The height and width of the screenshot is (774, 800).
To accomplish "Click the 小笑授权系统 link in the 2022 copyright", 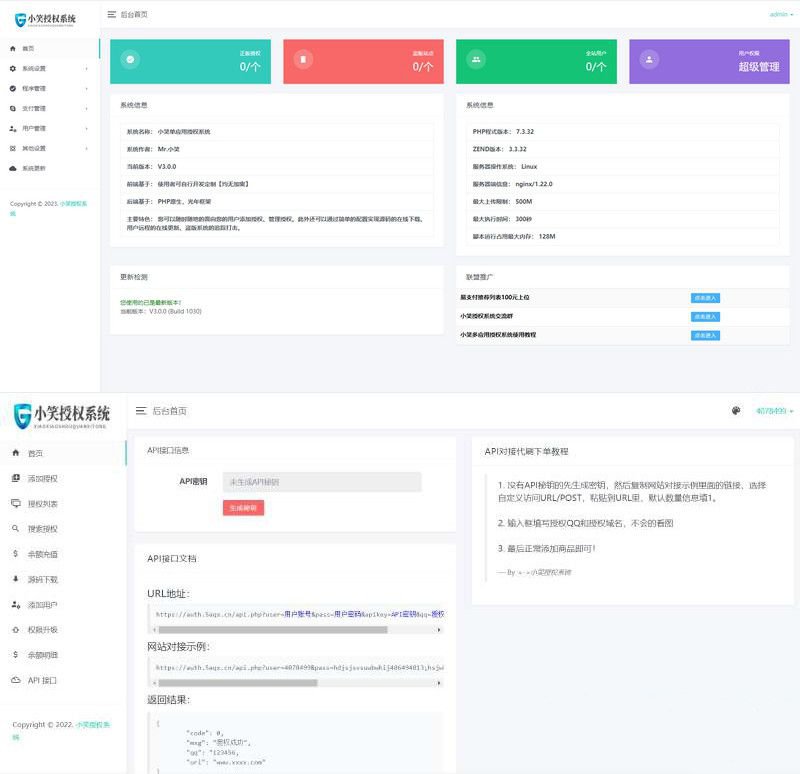I will click(93, 724).
